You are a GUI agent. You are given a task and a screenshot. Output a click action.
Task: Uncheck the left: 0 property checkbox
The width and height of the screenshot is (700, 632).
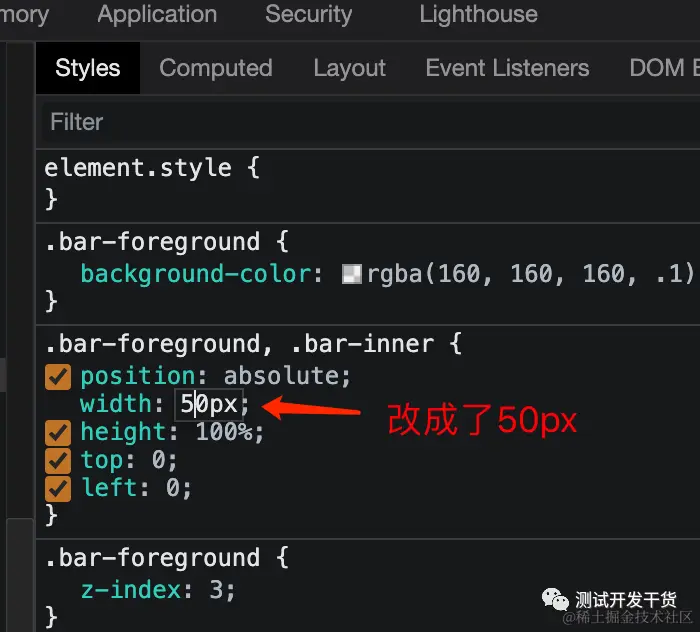coord(58,489)
